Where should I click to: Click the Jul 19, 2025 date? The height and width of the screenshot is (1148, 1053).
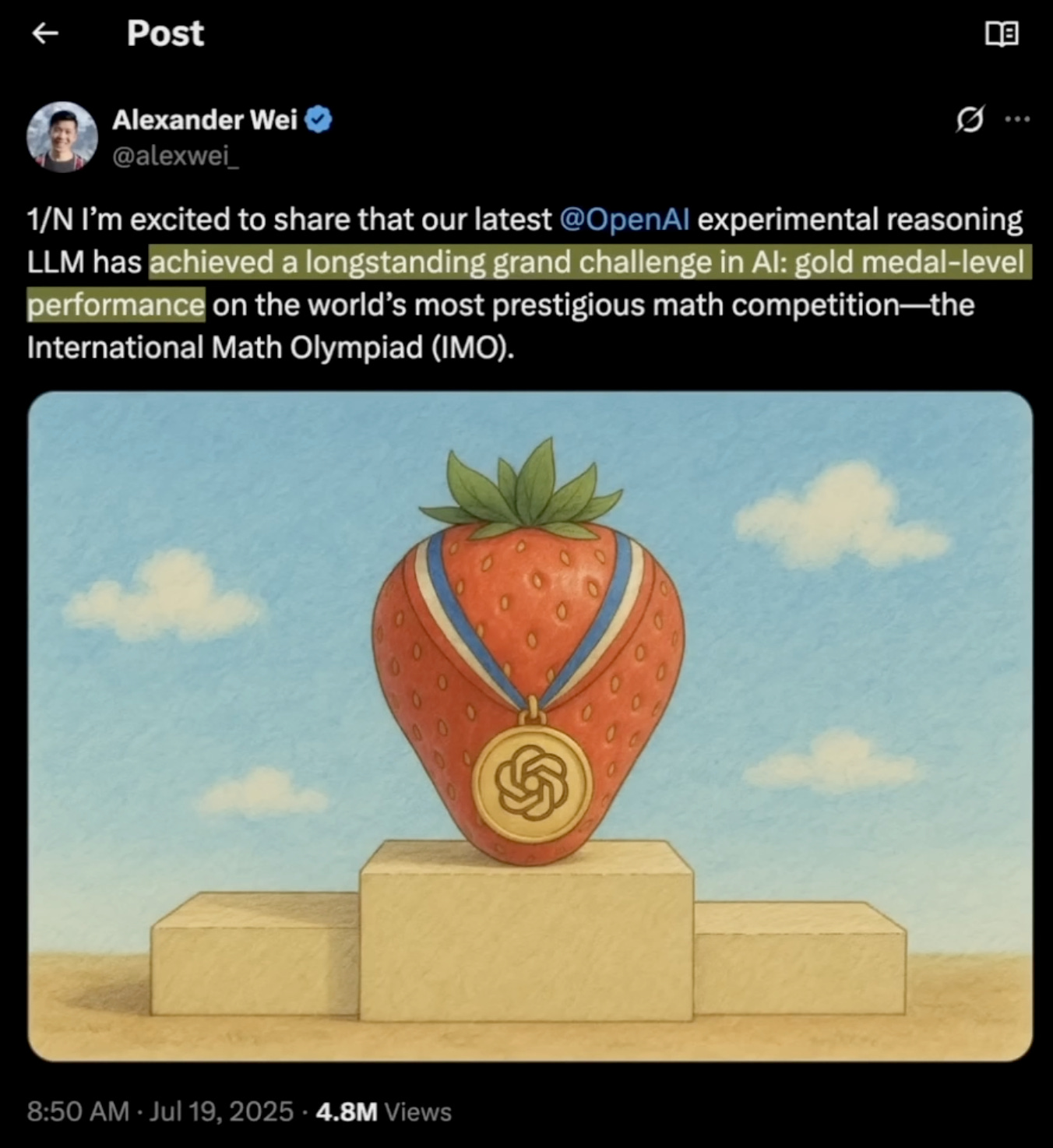[221, 1111]
